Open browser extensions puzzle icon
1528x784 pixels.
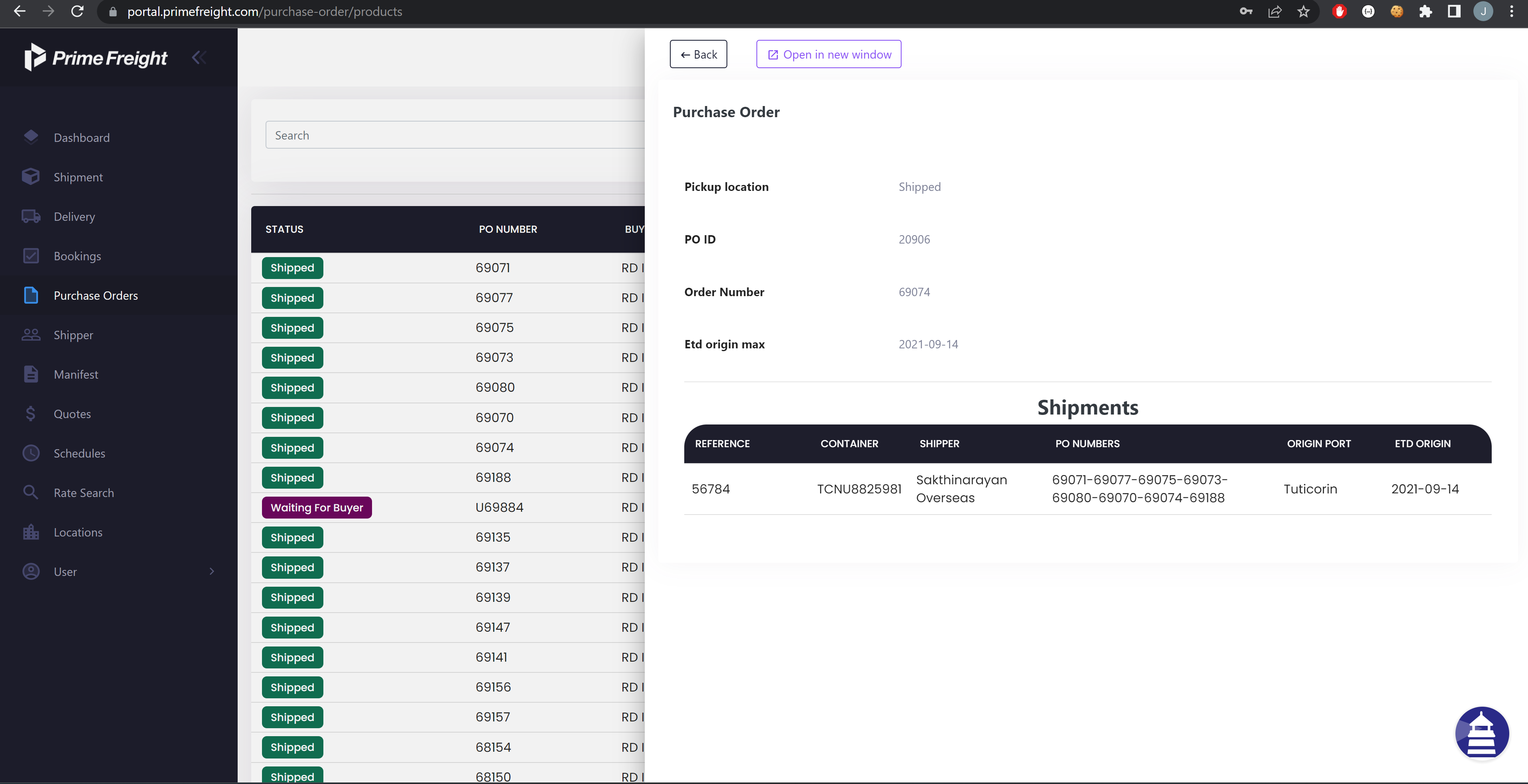tap(1426, 11)
